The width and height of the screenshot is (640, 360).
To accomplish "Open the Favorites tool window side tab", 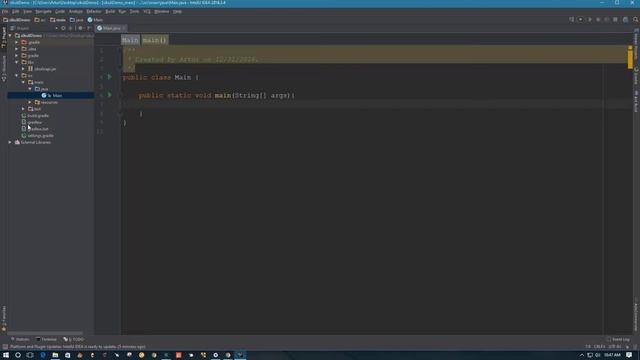I will tap(4, 318).
